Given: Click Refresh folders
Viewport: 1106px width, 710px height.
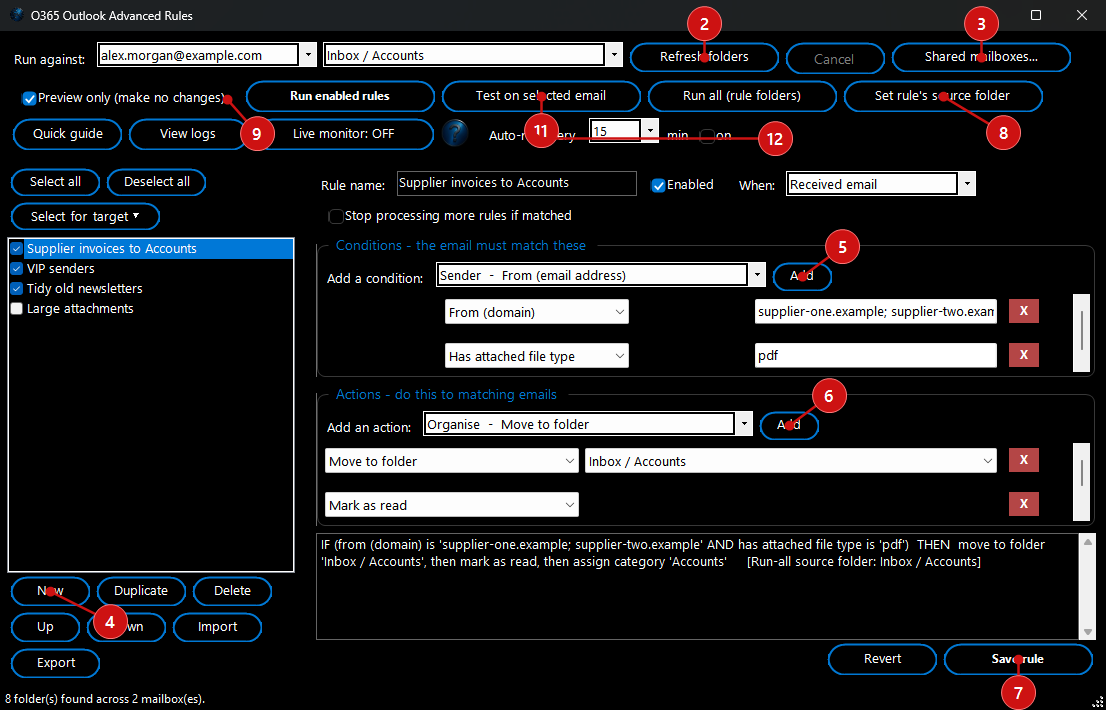Looking at the screenshot, I should coord(704,56).
